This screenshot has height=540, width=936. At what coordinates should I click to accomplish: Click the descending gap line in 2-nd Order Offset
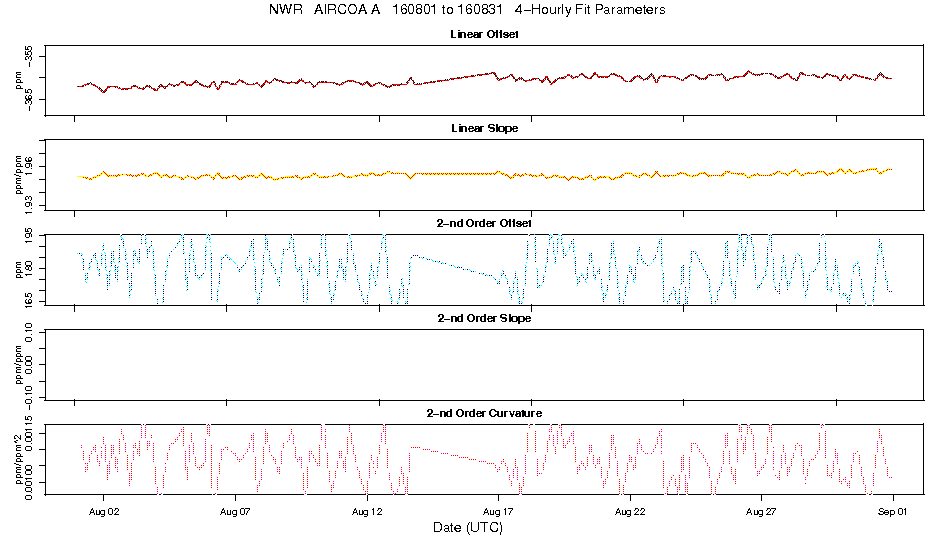click(x=454, y=266)
